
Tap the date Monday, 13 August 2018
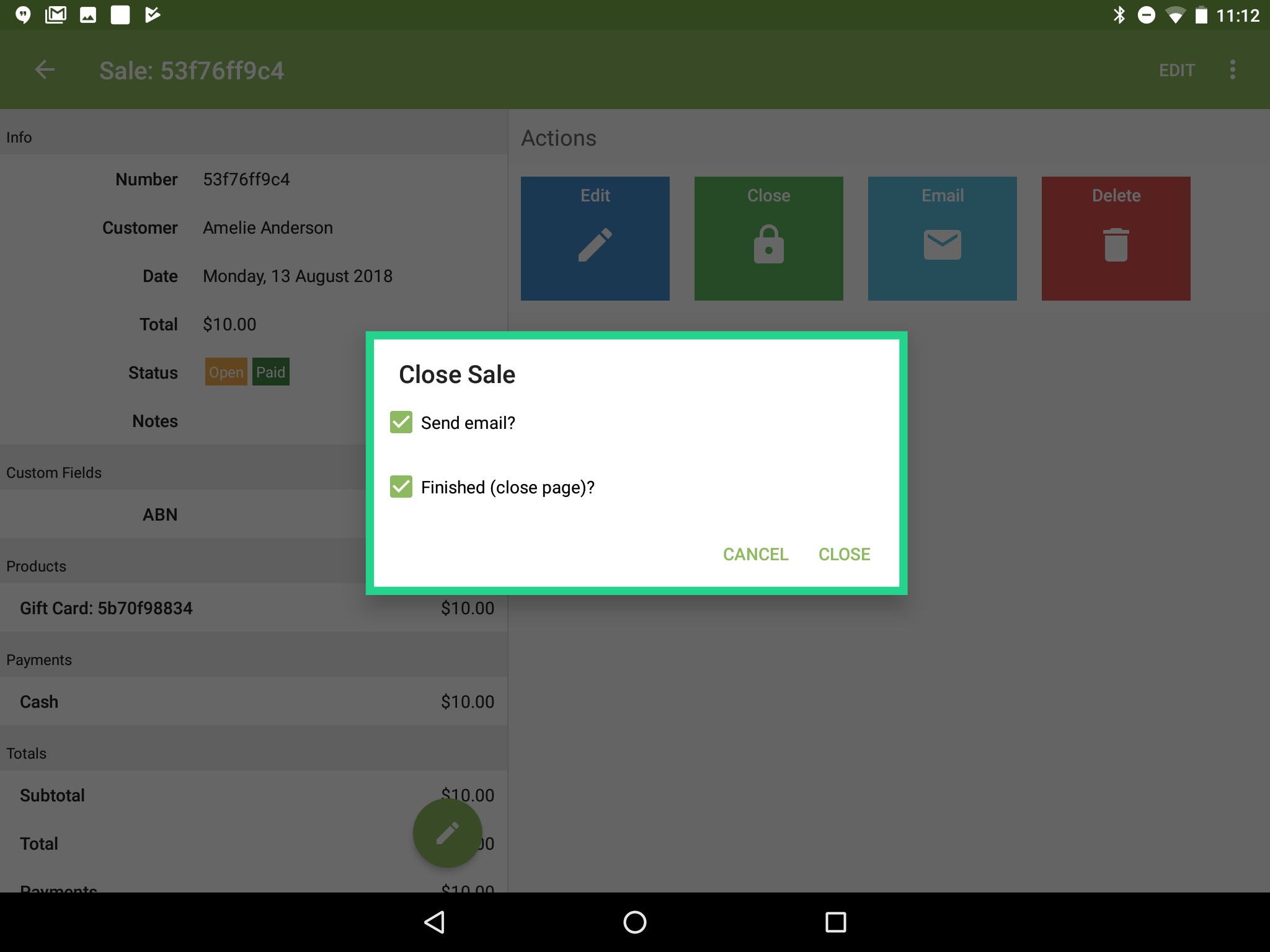coord(298,276)
